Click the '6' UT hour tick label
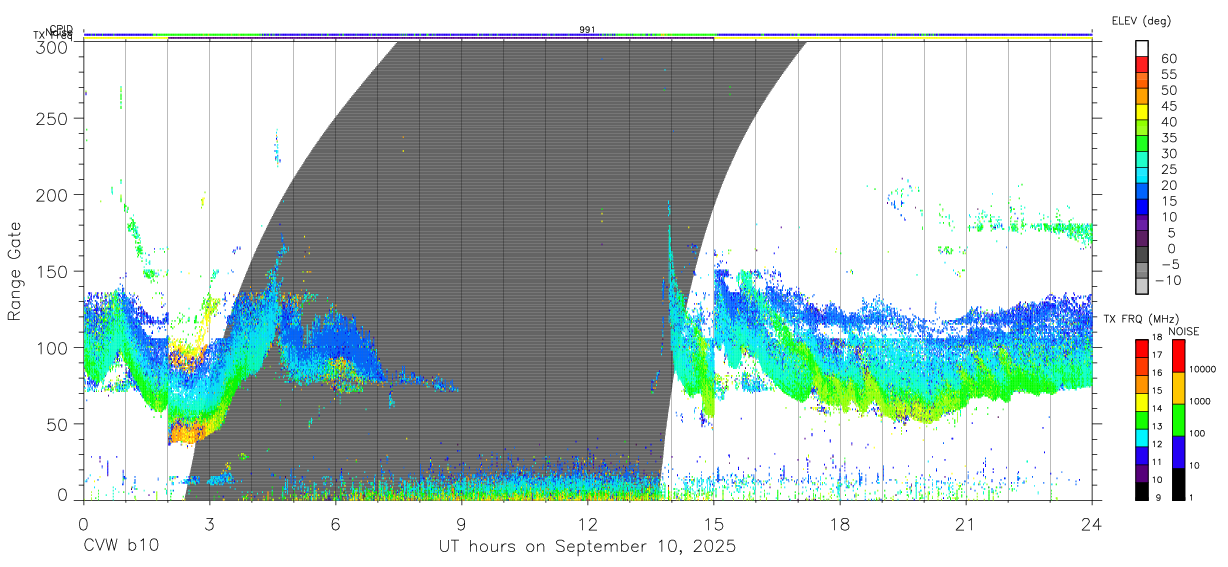Screen dimensions: 1228x567 [x=335, y=524]
